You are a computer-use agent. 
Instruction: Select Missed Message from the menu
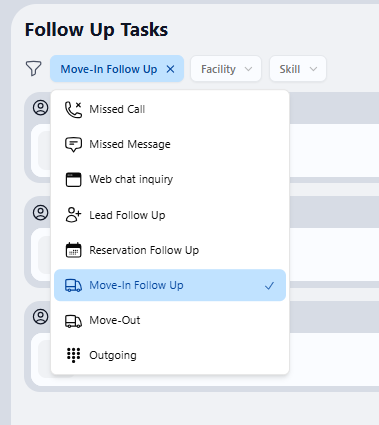[170, 144]
